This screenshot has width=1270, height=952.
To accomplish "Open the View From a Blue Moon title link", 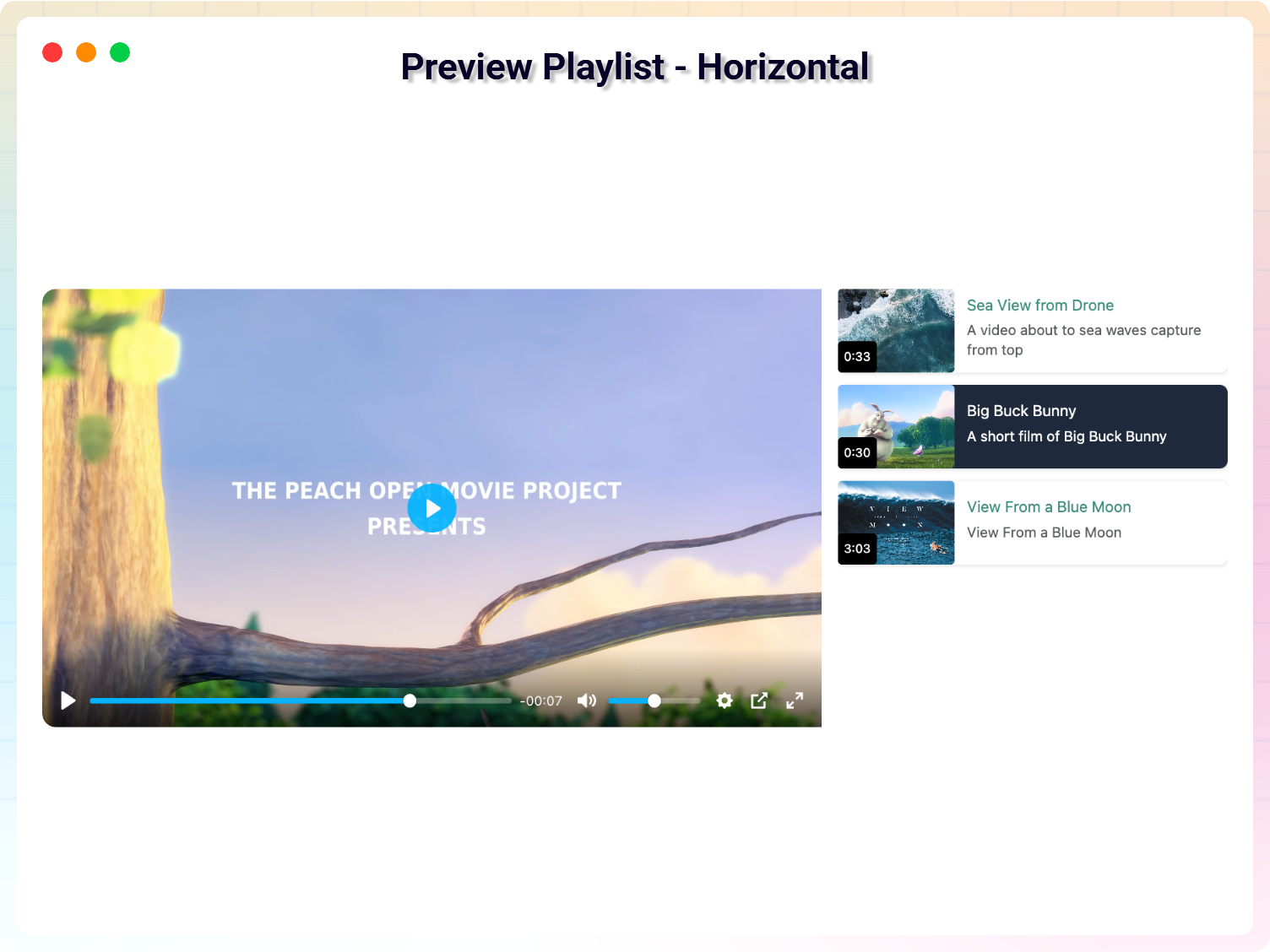I will tap(1049, 507).
